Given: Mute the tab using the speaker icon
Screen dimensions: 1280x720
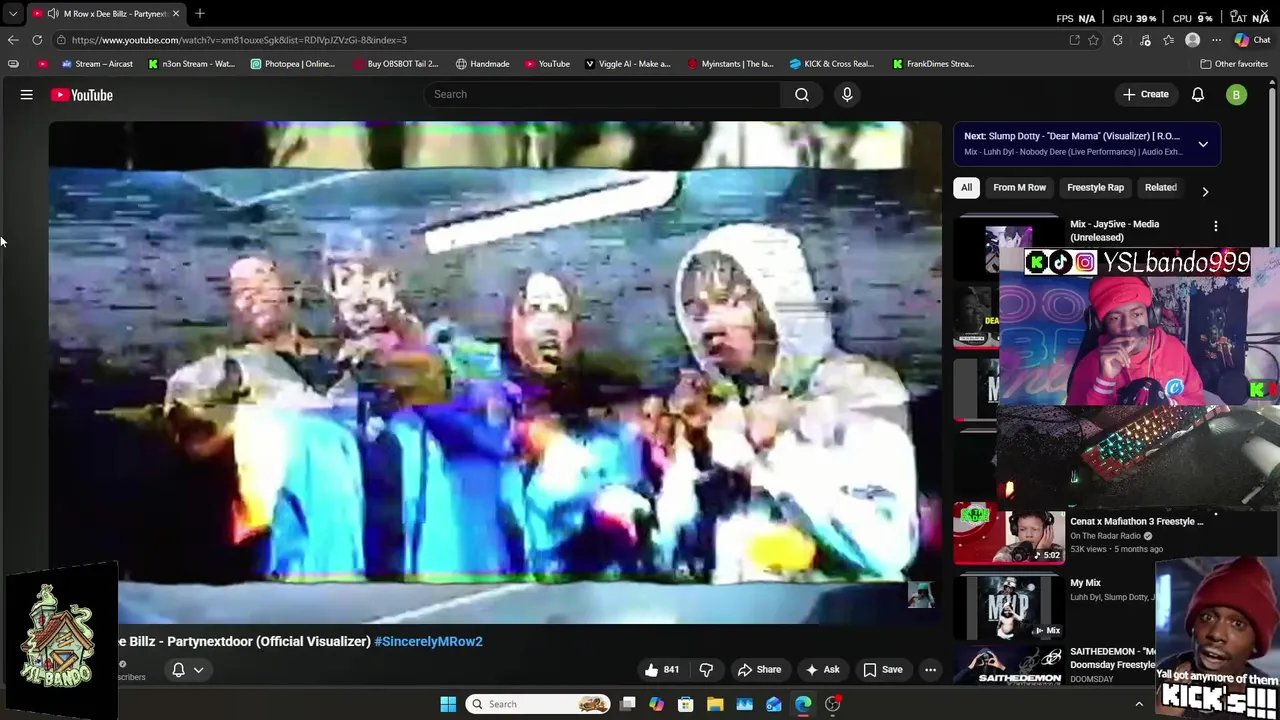Looking at the screenshot, I should coord(53,14).
